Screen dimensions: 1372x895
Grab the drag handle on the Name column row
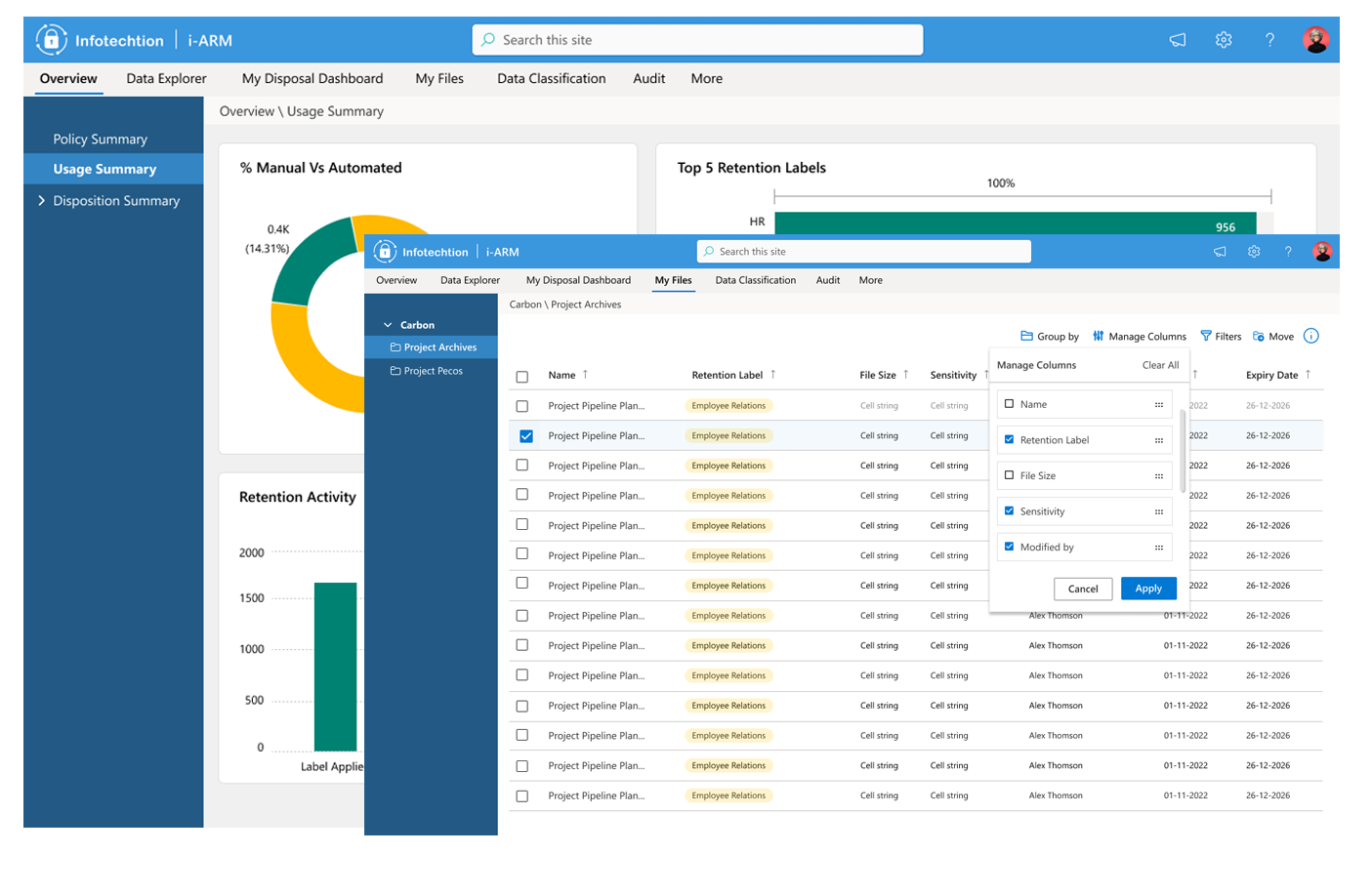1159,404
